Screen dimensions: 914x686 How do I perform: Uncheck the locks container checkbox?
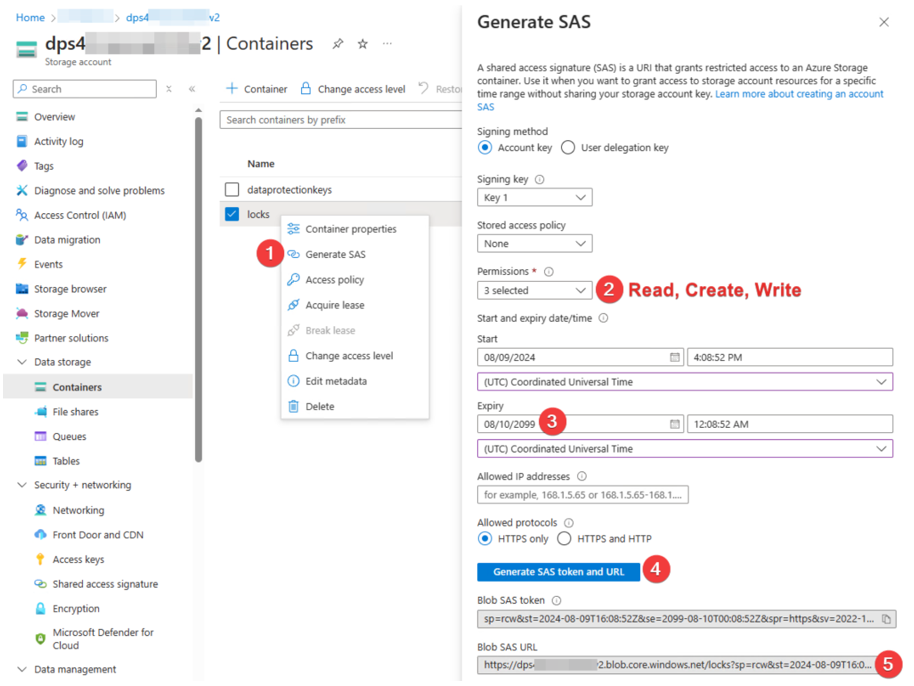pos(232,214)
